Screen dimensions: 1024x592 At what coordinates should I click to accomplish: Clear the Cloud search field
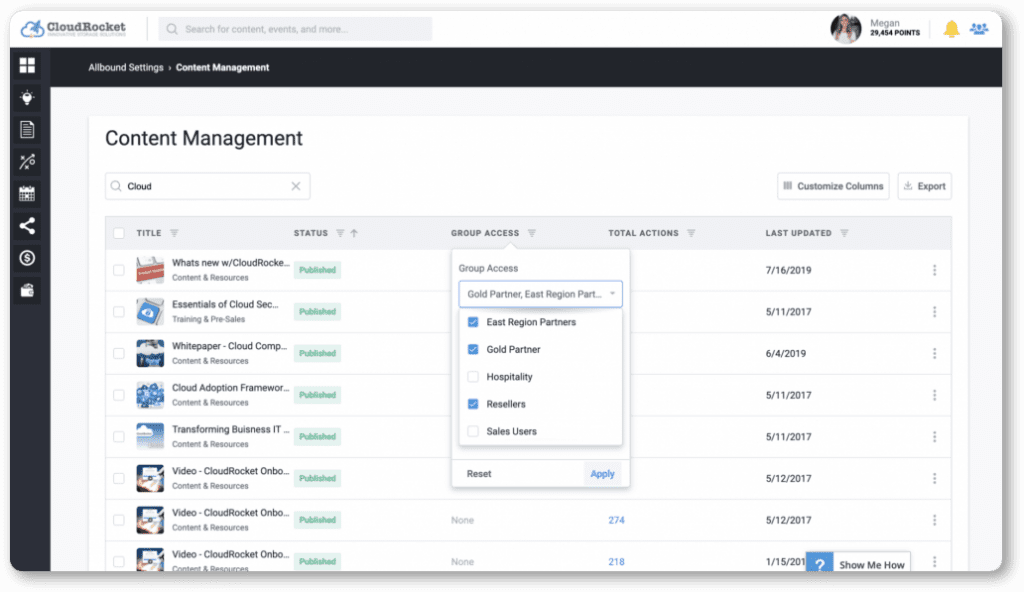[296, 186]
